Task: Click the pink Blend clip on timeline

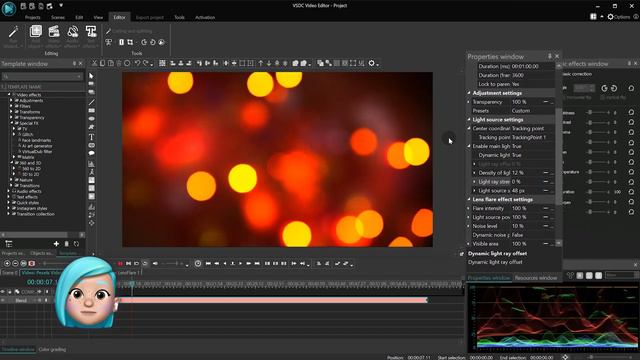Action: point(273,300)
